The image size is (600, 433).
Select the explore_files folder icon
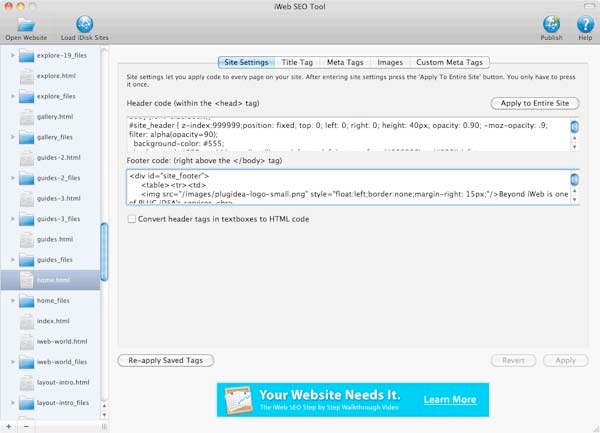point(27,96)
